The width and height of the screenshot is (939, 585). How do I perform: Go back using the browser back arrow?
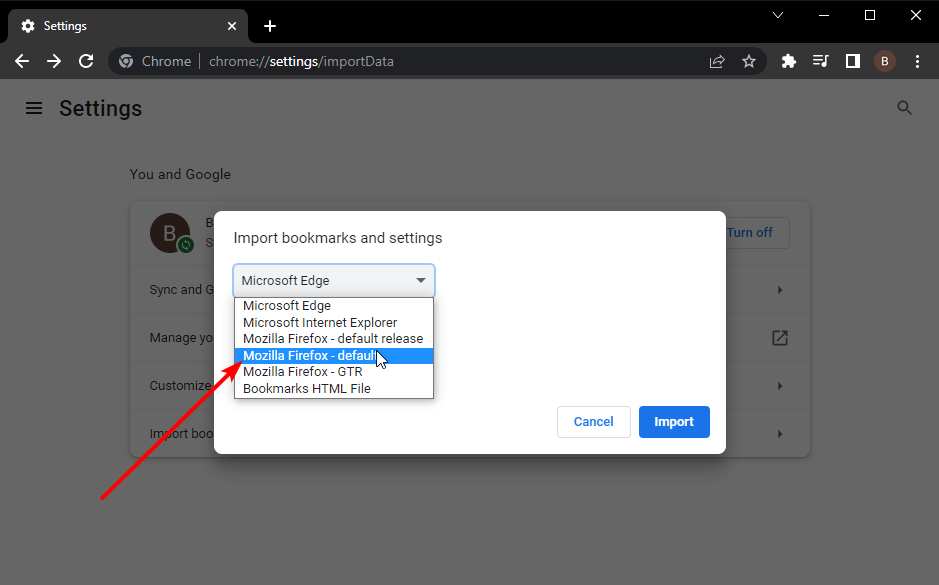click(x=22, y=61)
